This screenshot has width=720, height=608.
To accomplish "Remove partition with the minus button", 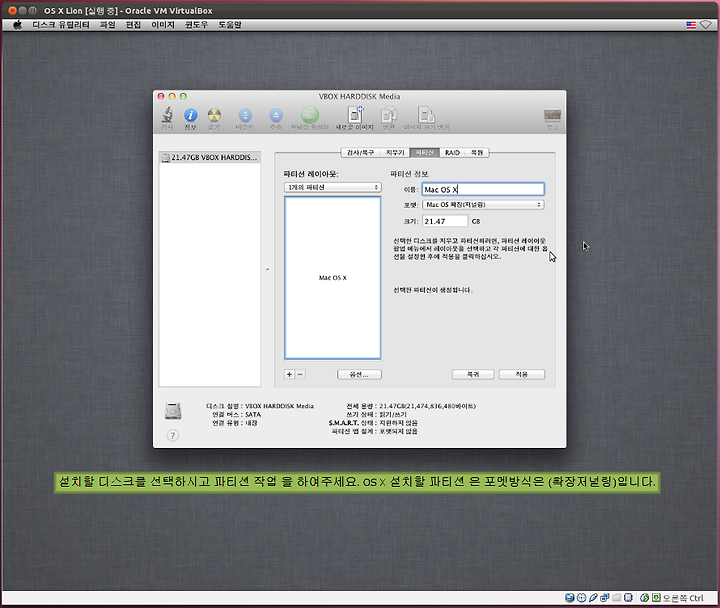I will click(x=300, y=374).
